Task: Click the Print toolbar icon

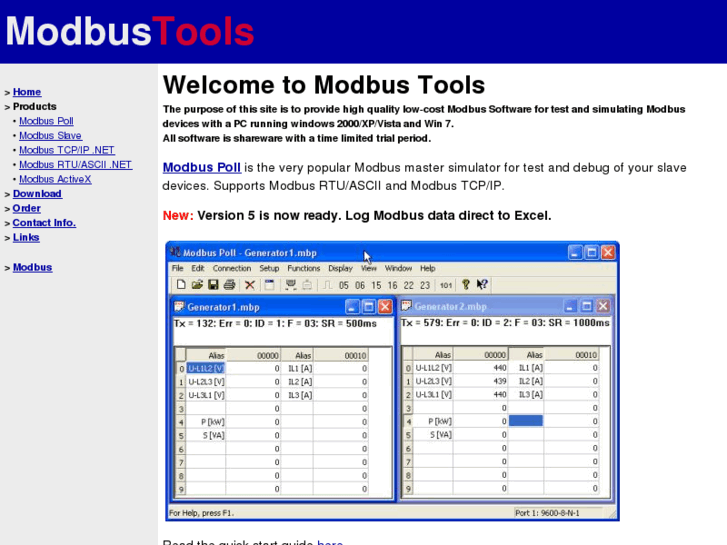Action: pyautogui.click(x=229, y=284)
